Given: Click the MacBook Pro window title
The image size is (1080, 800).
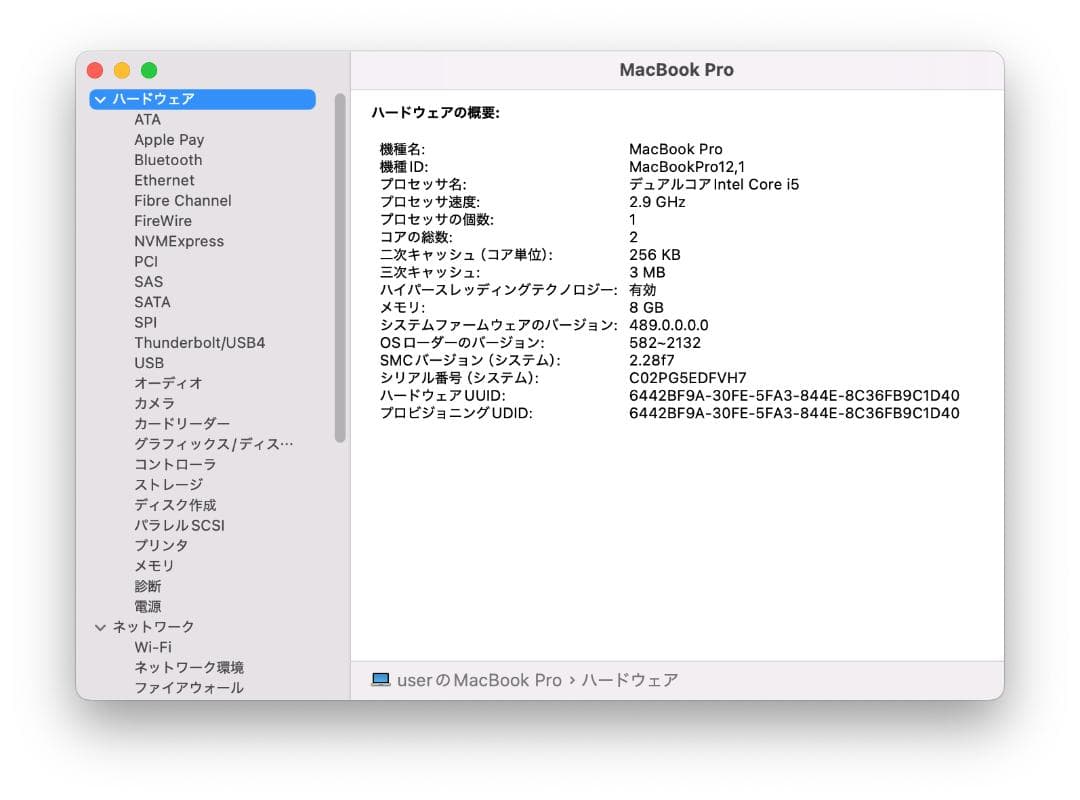Looking at the screenshot, I should pos(676,70).
